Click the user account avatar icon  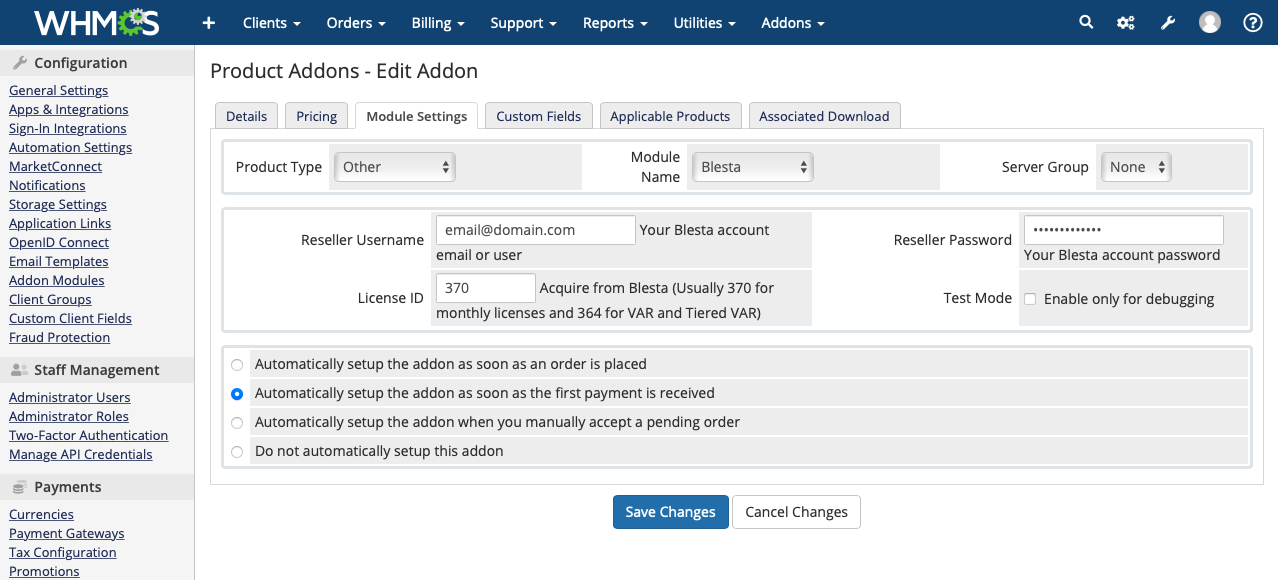(1210, 22)
